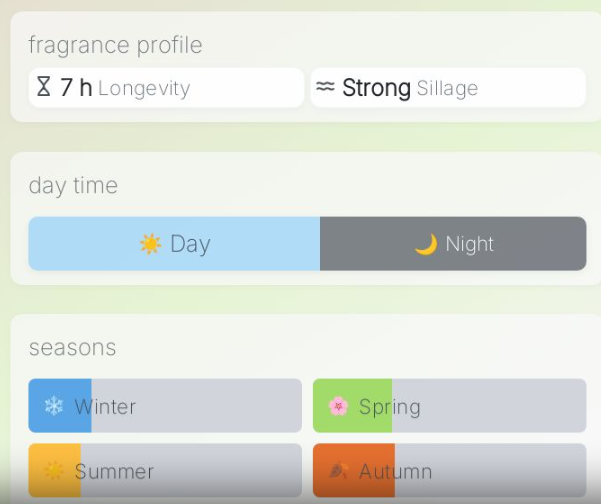Image resolution: width=601 pixels, height=504 pixels.
Task: Click the Autumn season bar
Action: coord(449,470)
